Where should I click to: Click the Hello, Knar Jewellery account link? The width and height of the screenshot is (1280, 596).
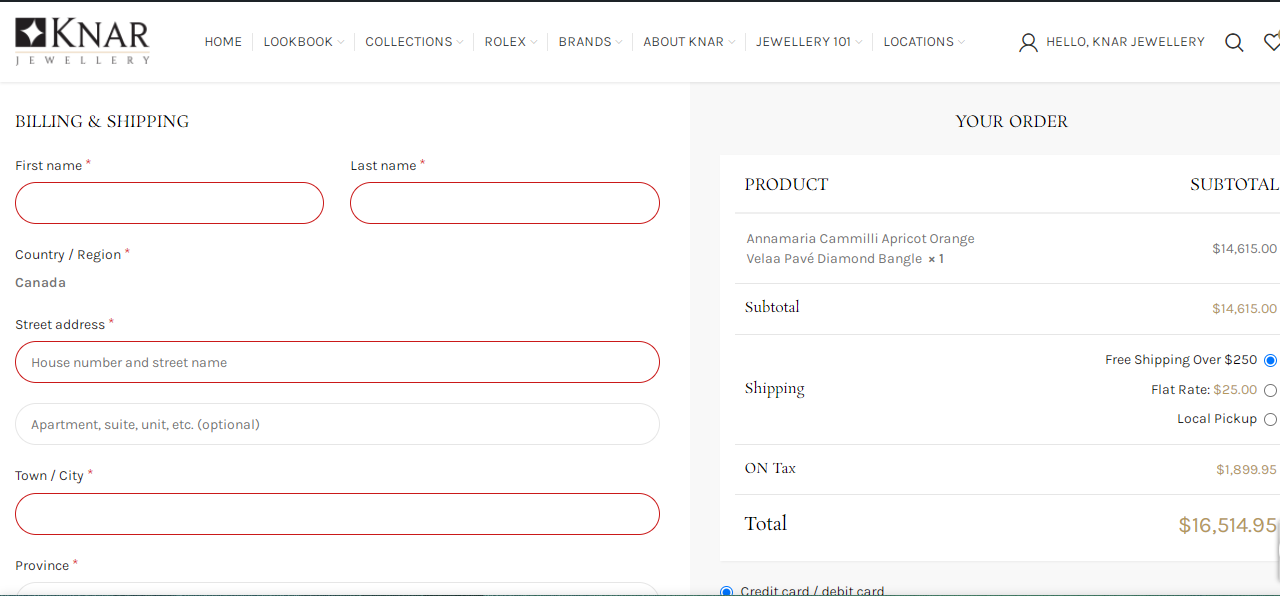coord(1125,42)
